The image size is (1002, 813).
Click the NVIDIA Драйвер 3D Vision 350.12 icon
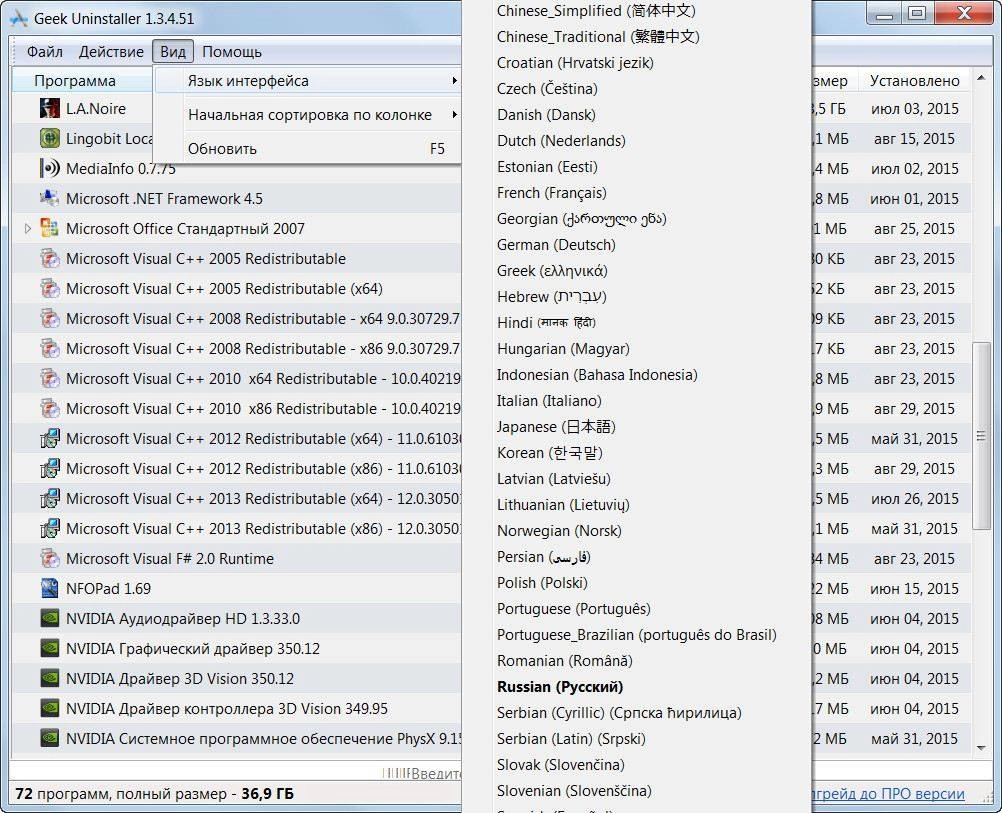(x=50, y=679)
